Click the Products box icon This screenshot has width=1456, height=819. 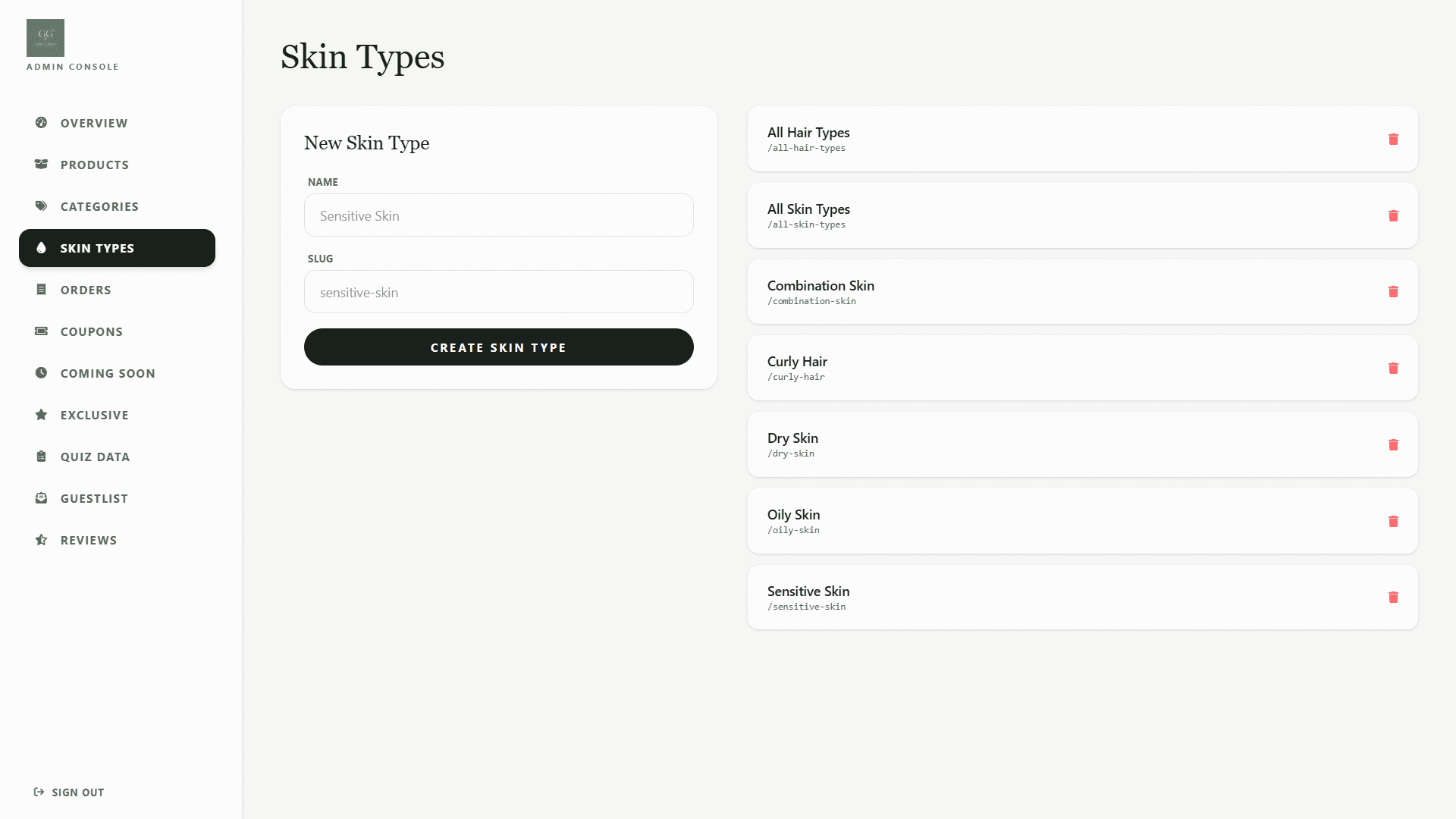[41, 164]
